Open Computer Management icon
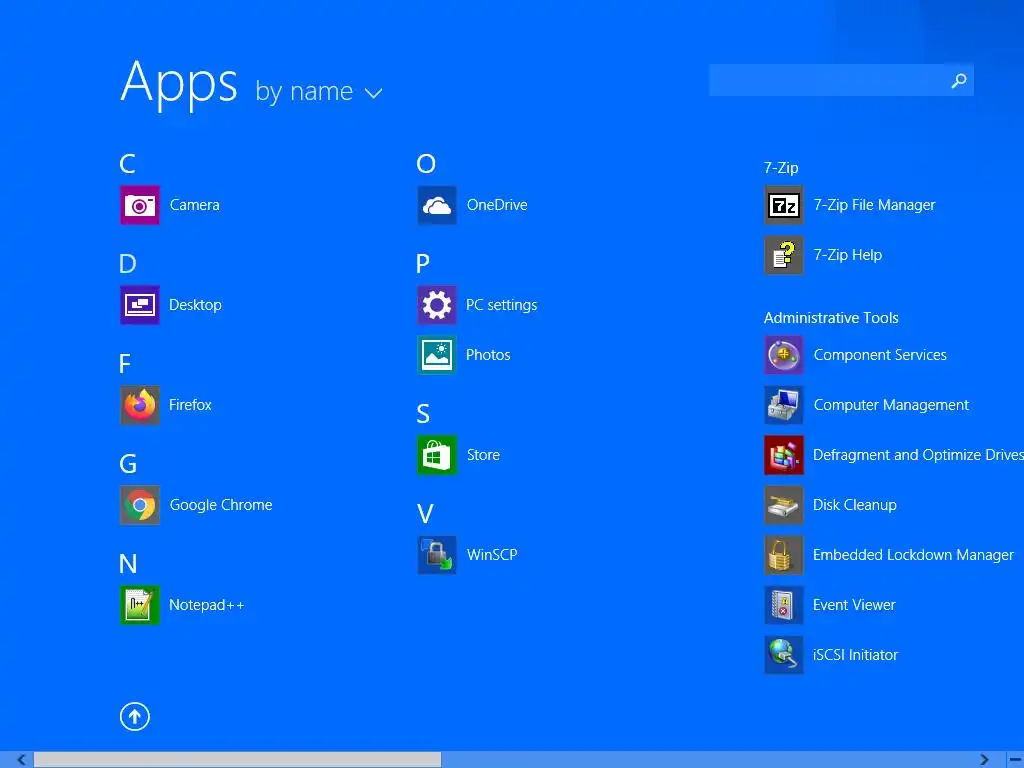 (x=784, y=405)
